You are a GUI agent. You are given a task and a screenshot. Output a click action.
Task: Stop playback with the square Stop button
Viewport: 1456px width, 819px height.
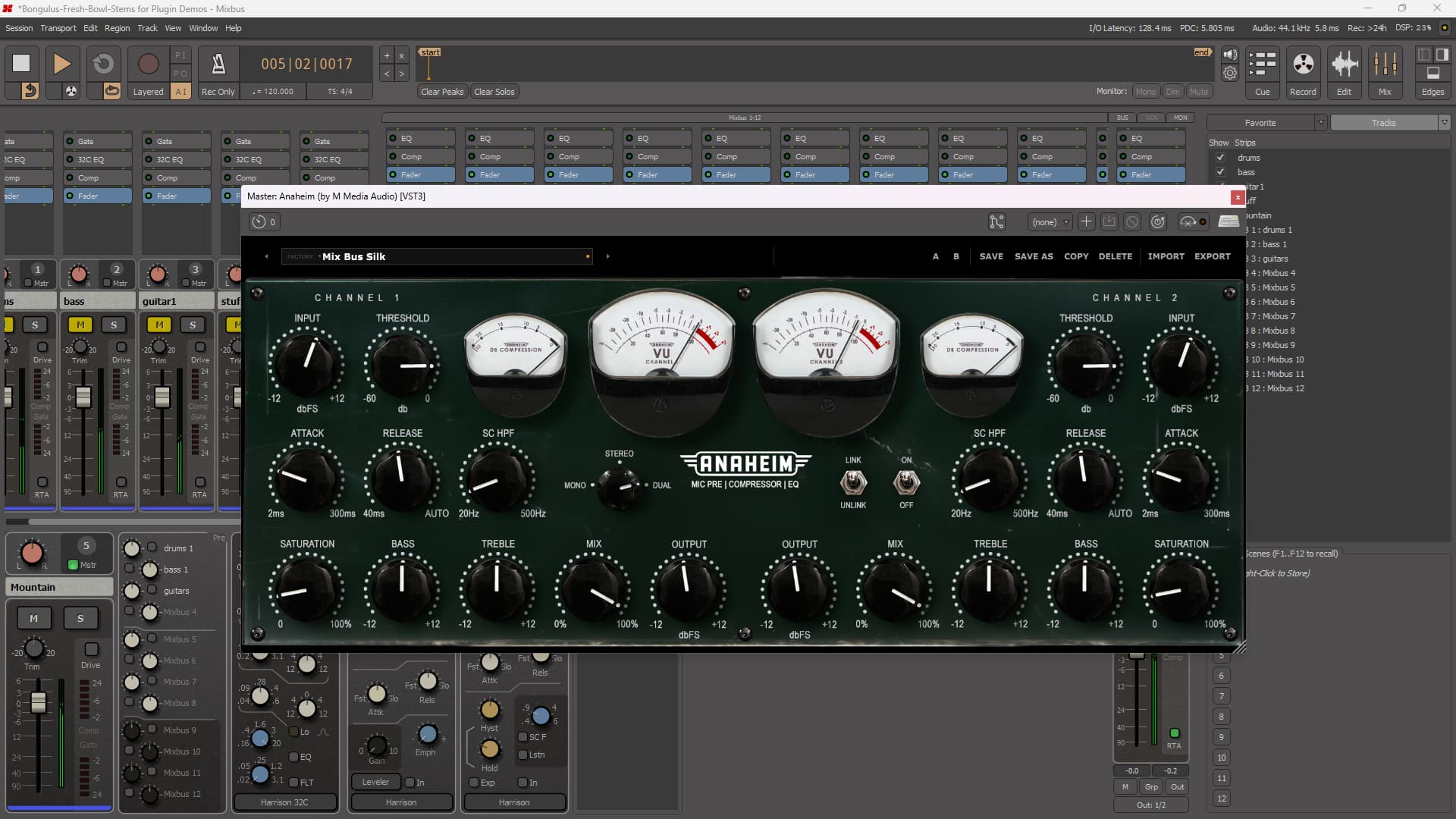click(x=21, y=64)
